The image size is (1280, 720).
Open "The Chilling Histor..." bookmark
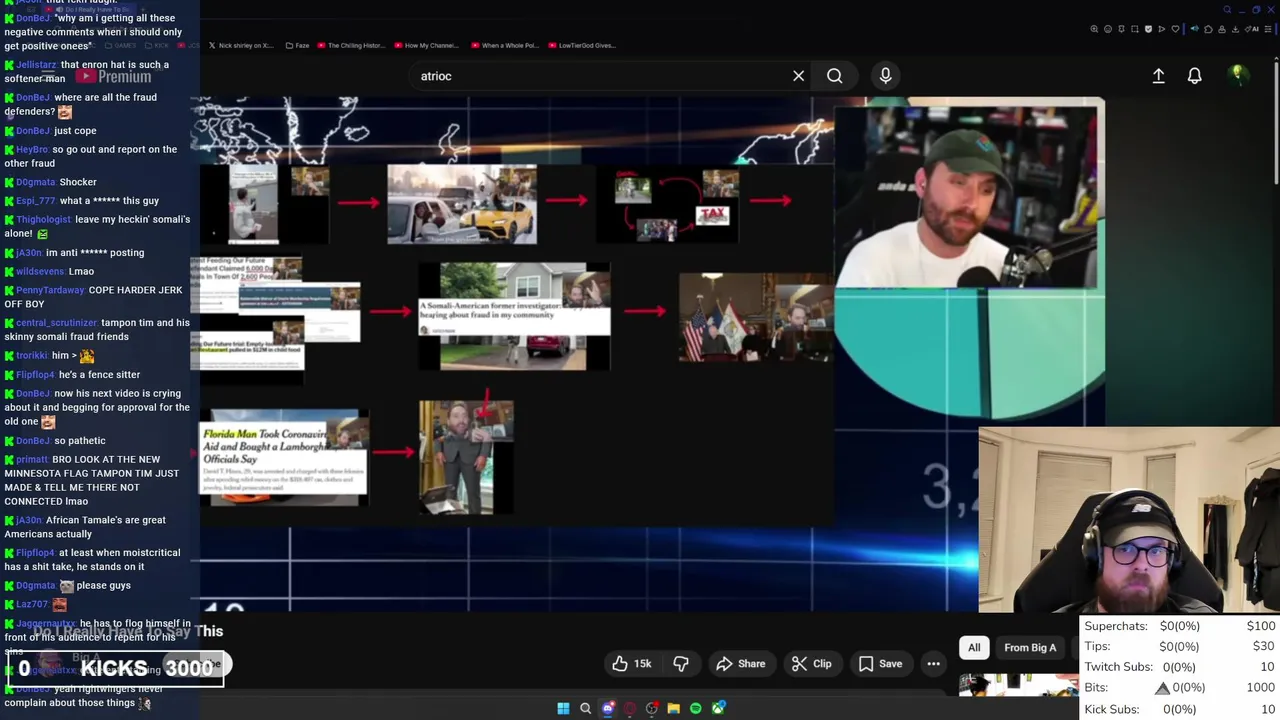(x=349, y=45)
